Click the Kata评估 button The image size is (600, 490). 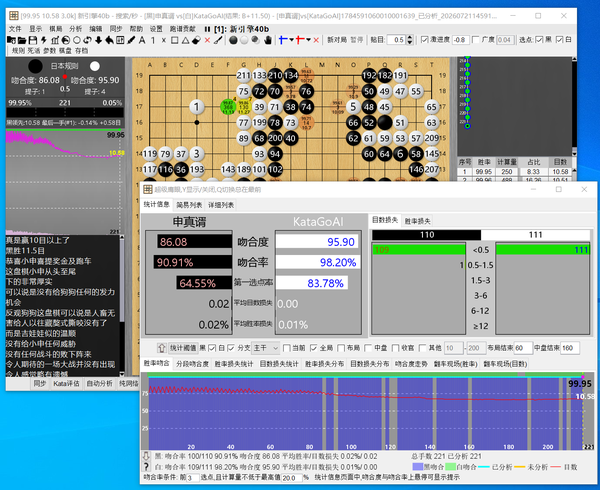[67, 383]
